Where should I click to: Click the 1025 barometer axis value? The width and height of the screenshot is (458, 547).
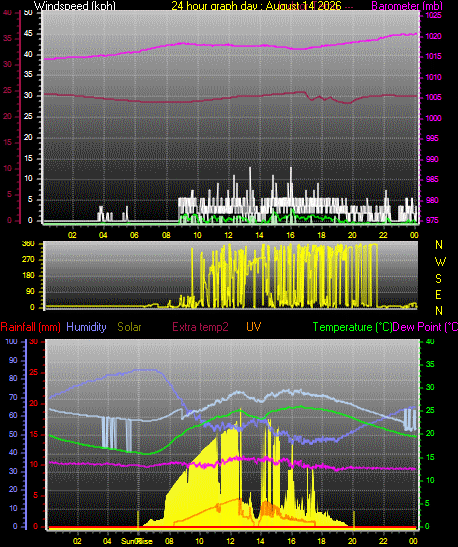pos(433,15)
